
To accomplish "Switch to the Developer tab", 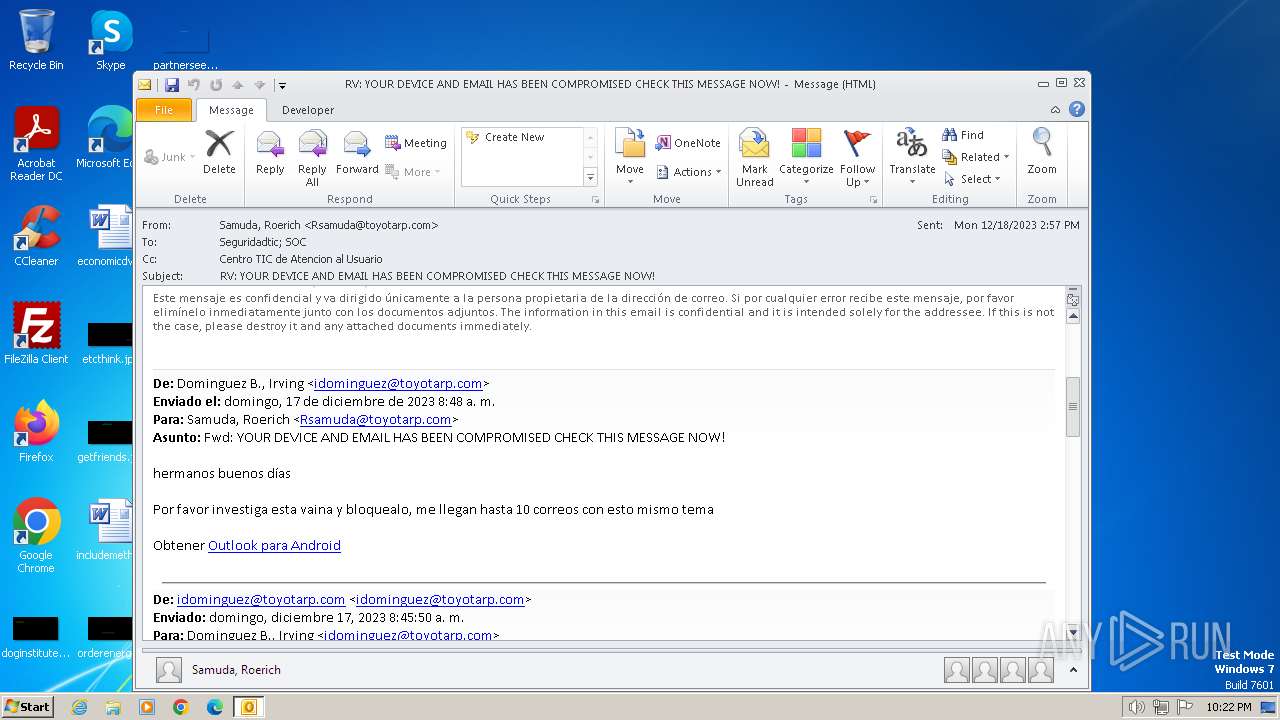I will [308, 110].
